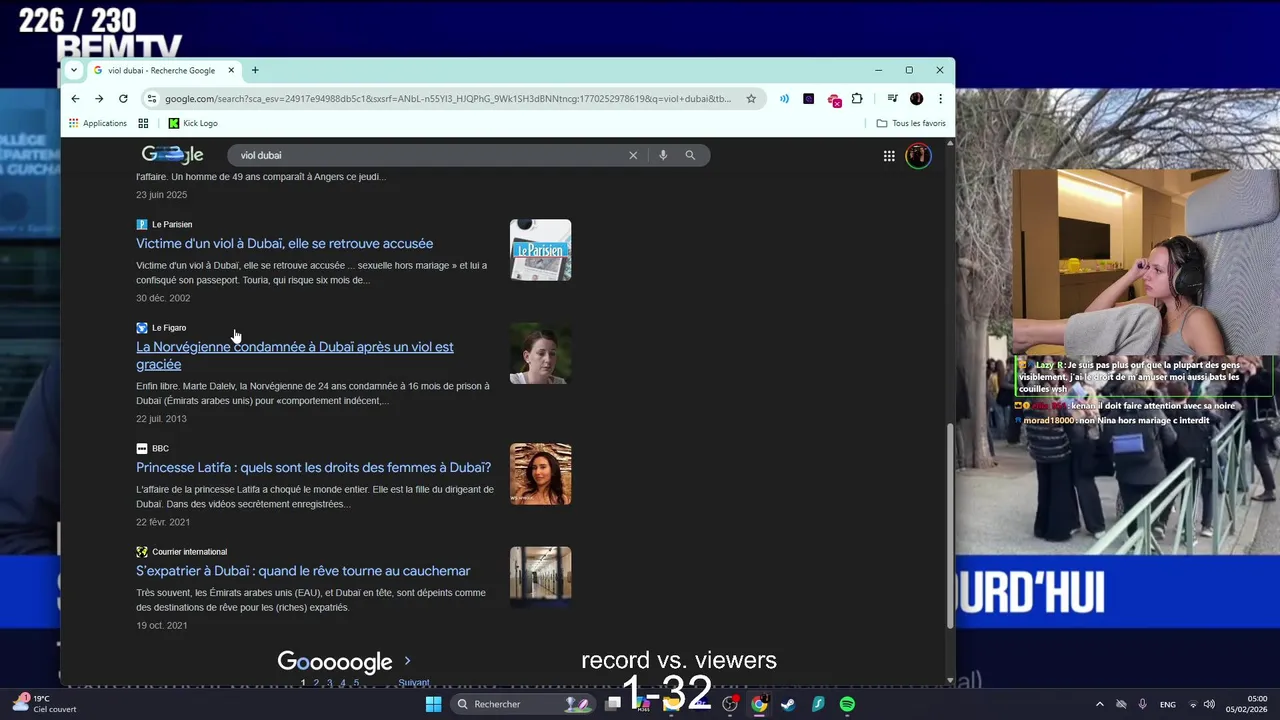Viewport: 1280px width, 720px height.
Task: Open a new tab with plus button
Action: [x=255, y=70]
